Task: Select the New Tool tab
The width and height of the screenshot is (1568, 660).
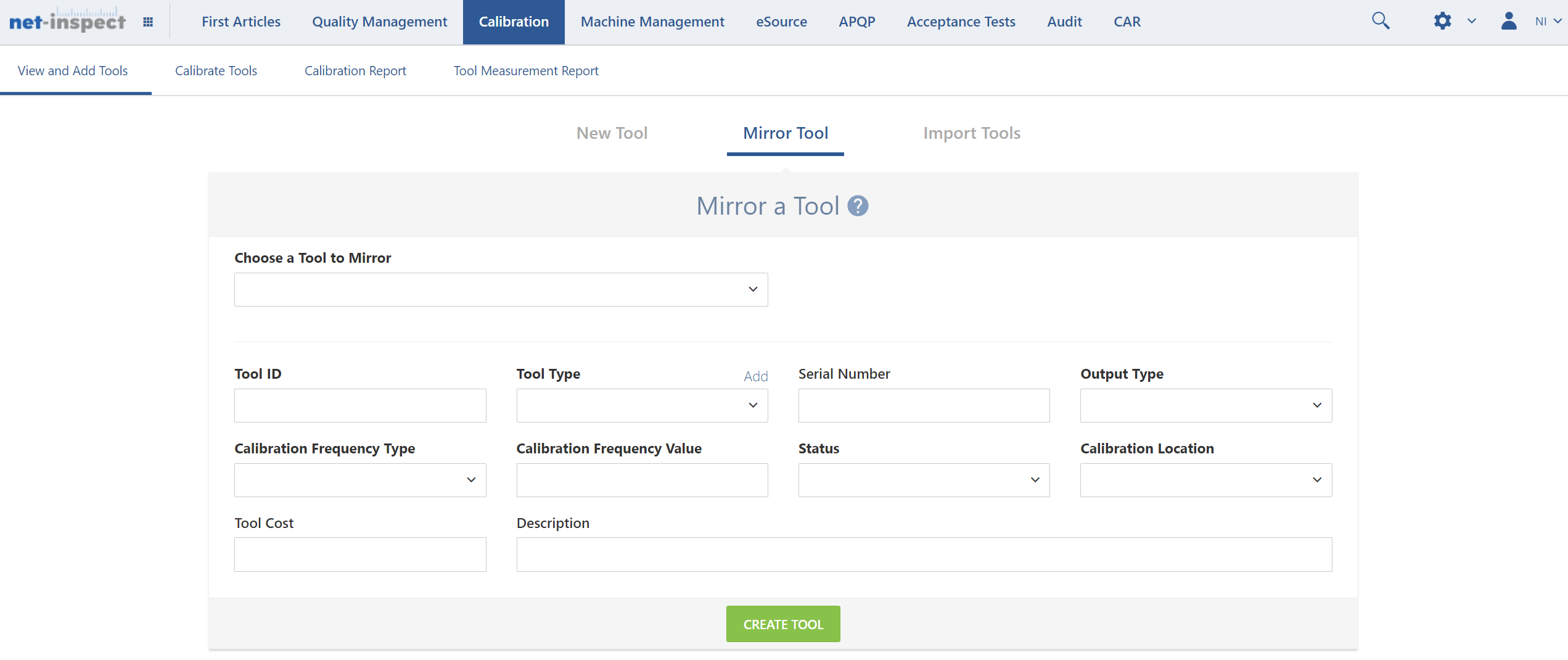Action: [612, 133]
